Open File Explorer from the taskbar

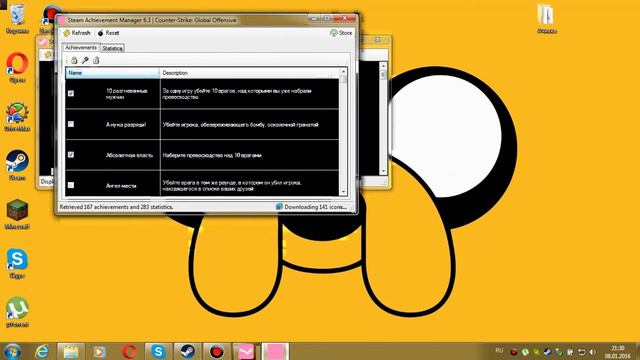pyautogui.click(x=71, y=351)
